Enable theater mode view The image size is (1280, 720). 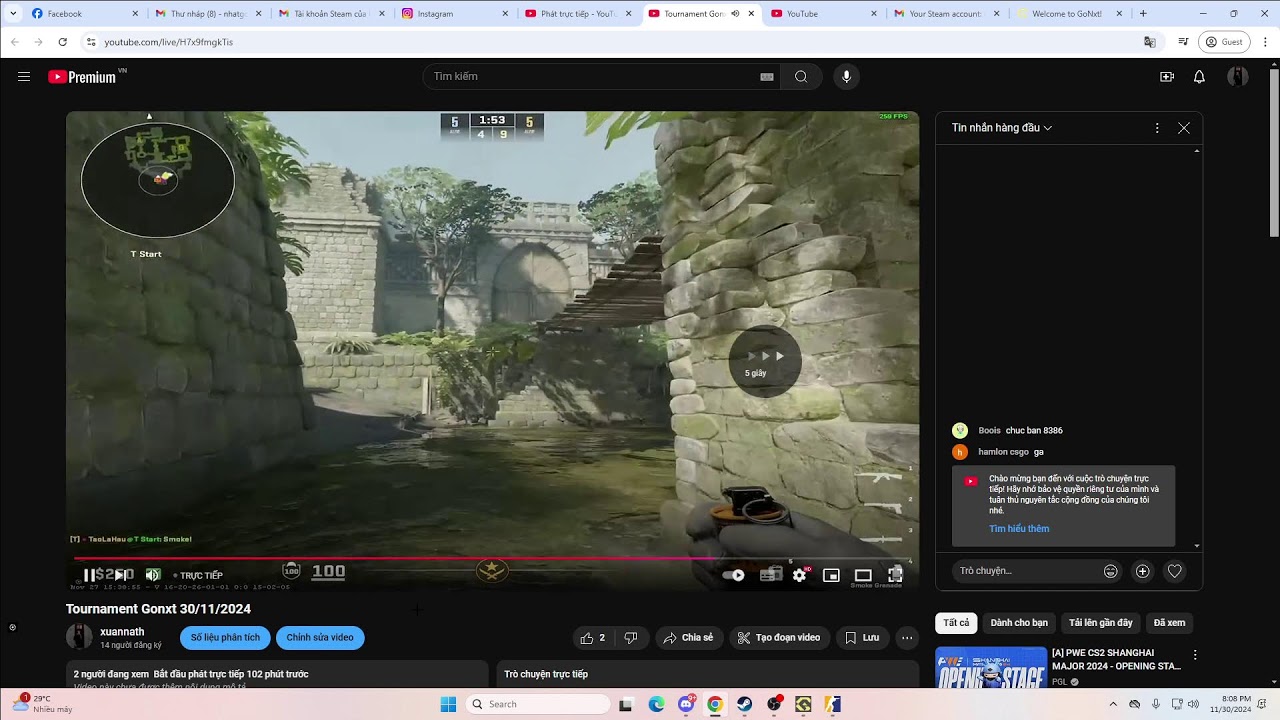[x=863, y=575]
